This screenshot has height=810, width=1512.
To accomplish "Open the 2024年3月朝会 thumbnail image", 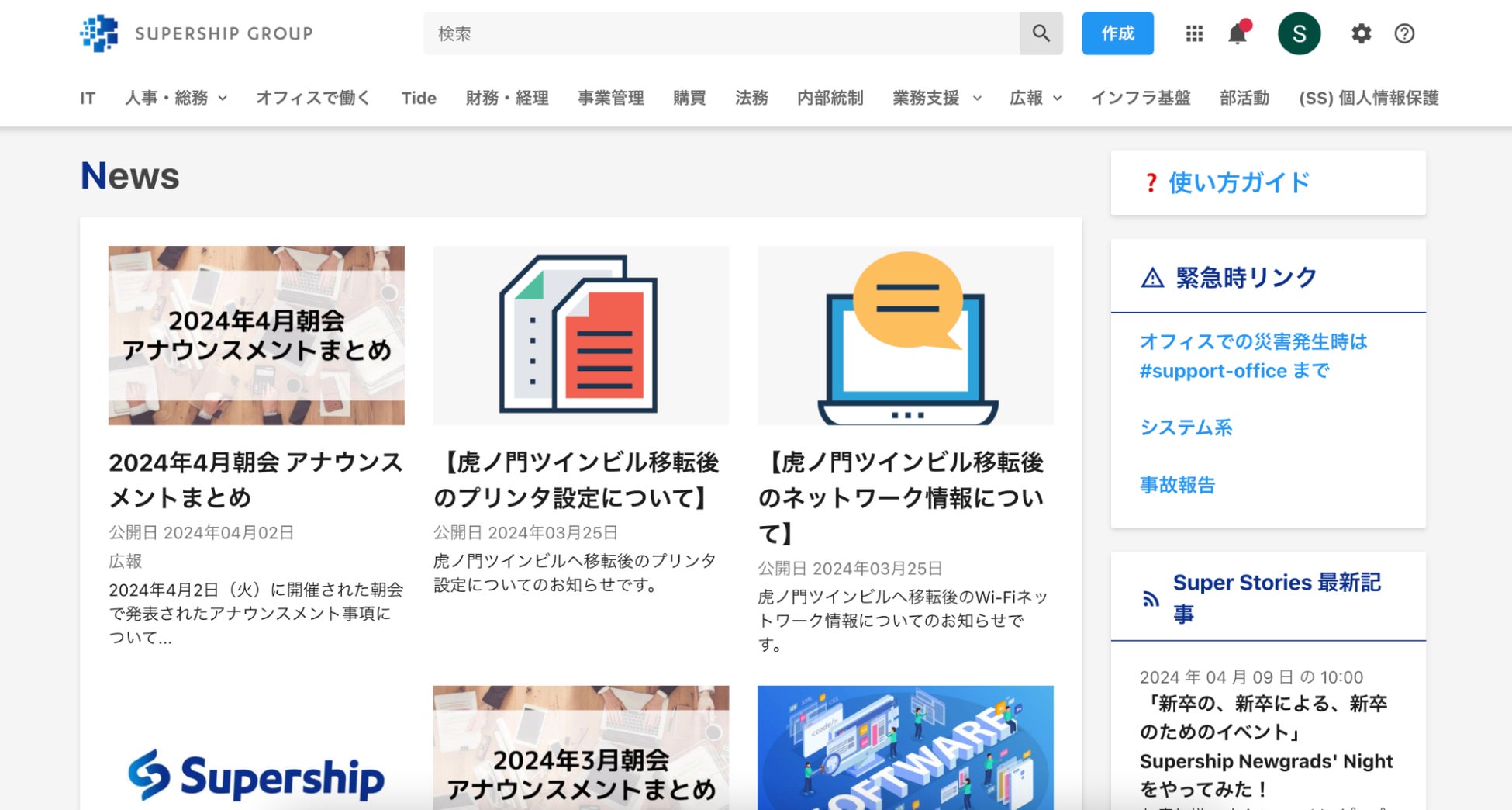I will [x=581, y=748].
